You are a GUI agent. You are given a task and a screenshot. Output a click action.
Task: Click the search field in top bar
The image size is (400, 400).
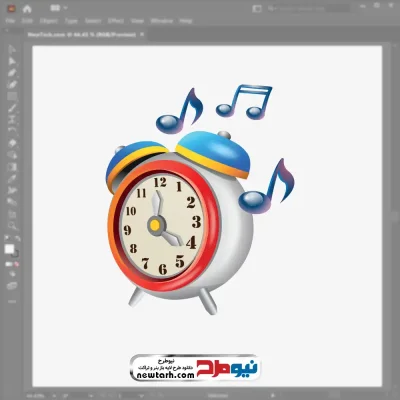click(308, 8)
